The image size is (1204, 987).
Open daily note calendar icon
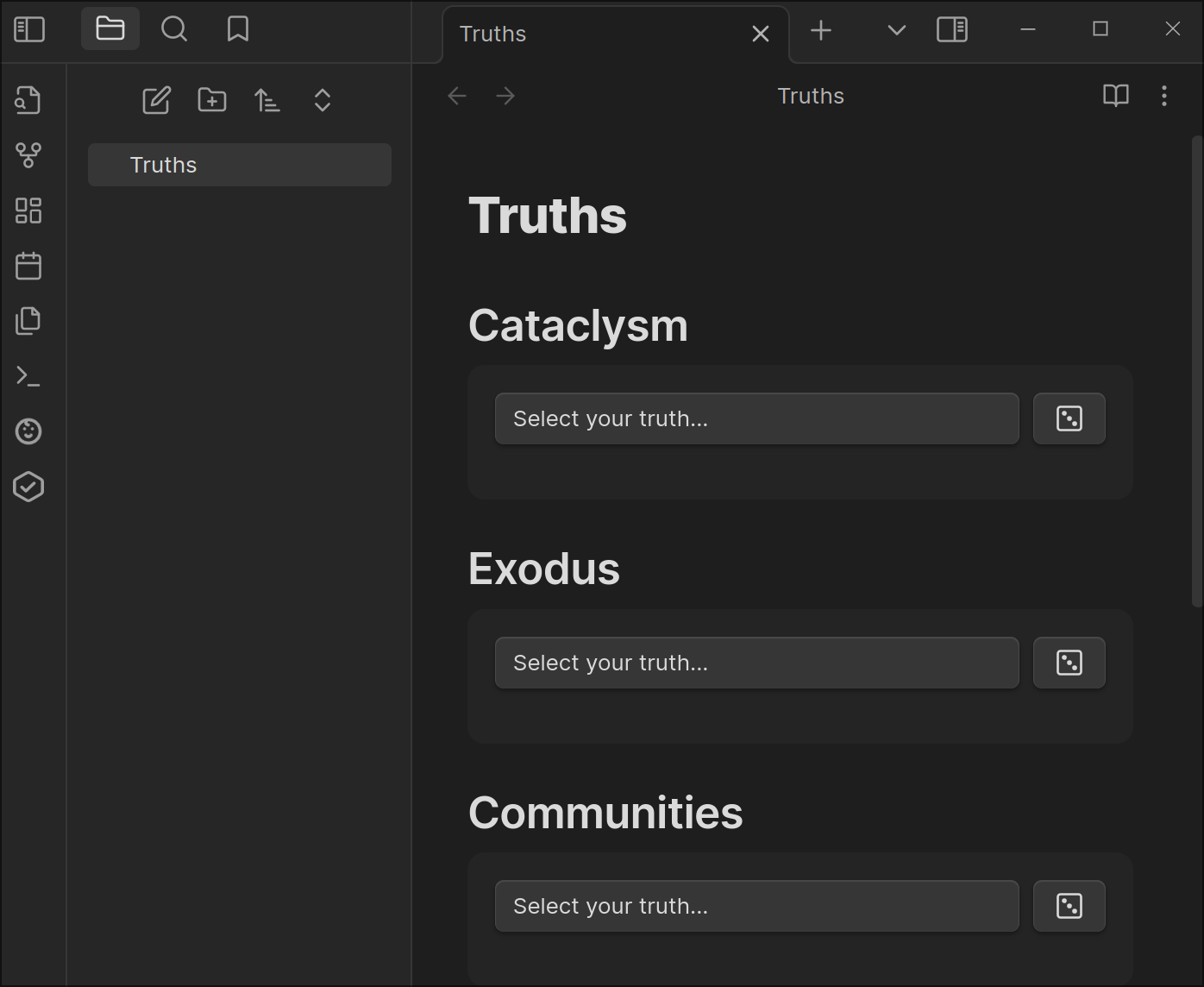[x=28, y=266]
